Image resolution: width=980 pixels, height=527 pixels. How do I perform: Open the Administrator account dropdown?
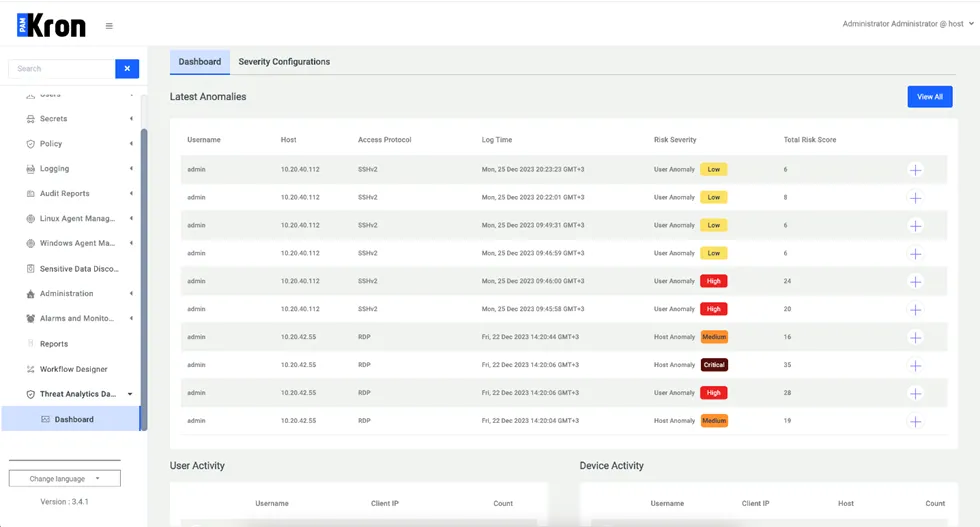[x=908, y=24]
